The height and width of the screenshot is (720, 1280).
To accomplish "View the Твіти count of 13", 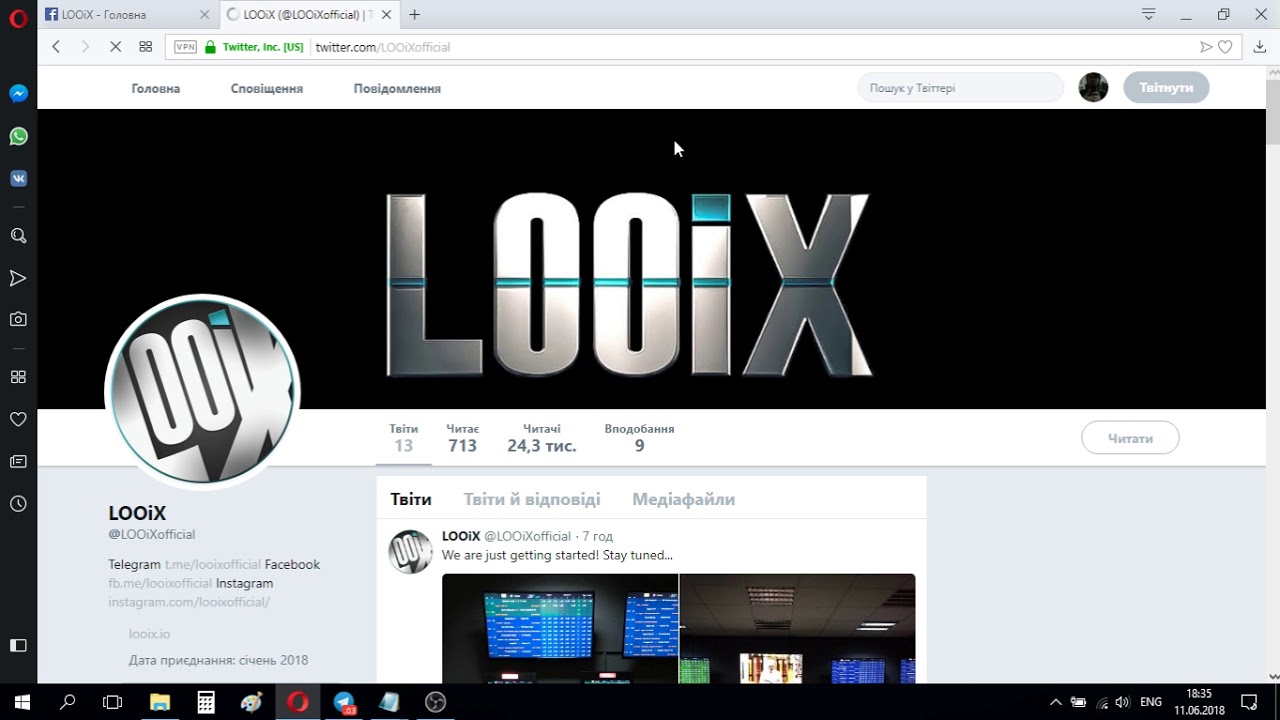I will tap(404, 438).
